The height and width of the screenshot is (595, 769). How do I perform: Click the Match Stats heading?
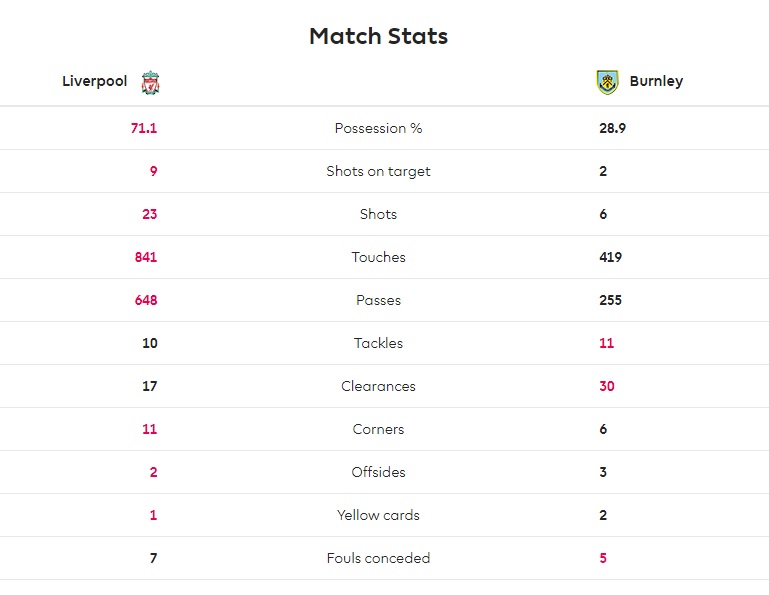[379, 36]
